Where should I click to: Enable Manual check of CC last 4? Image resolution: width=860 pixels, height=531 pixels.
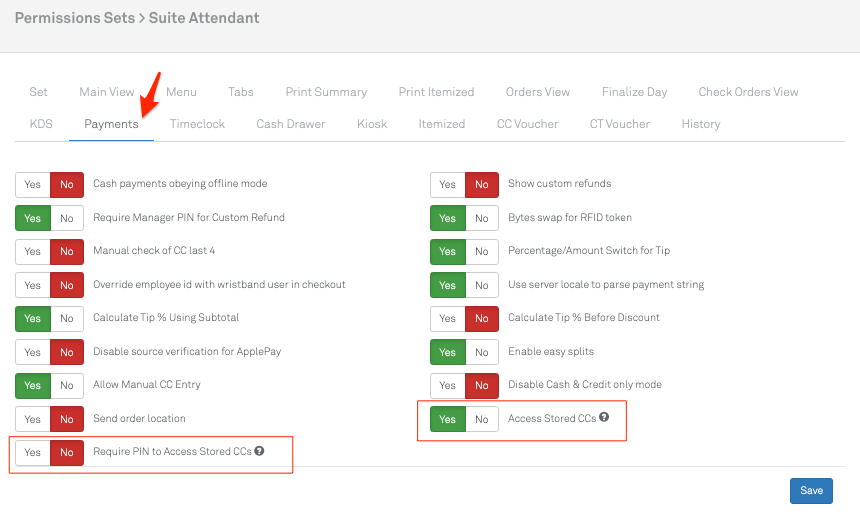tap(33, 251)
